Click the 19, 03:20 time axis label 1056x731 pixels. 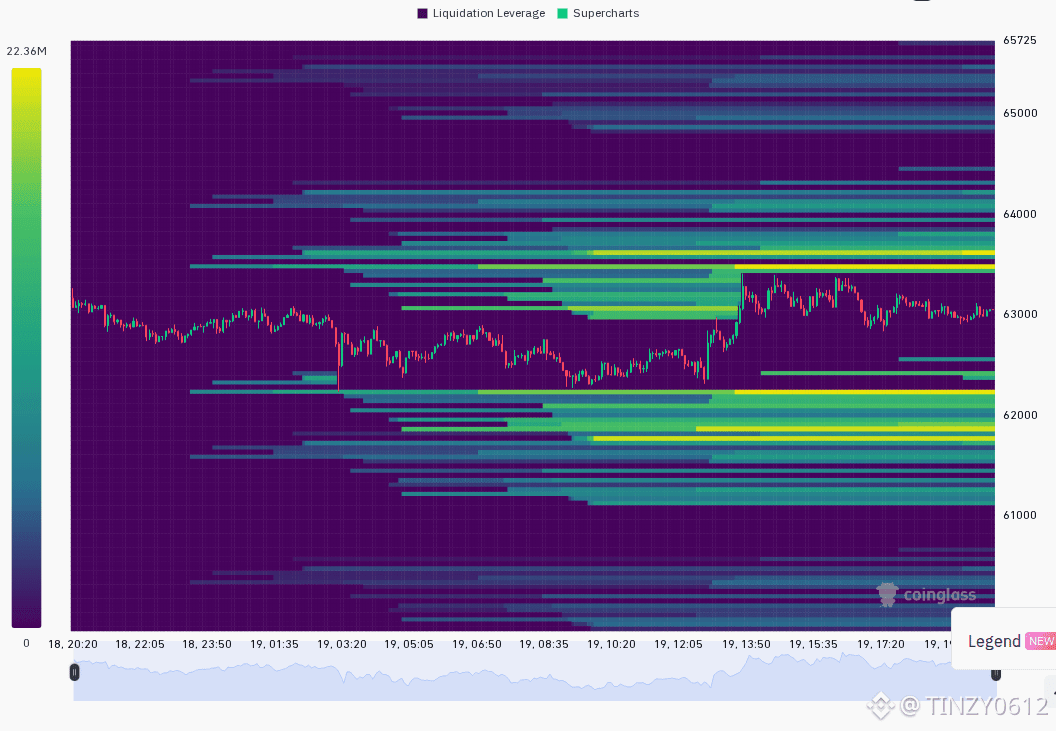pyautogui.click(x=342, y=644)
